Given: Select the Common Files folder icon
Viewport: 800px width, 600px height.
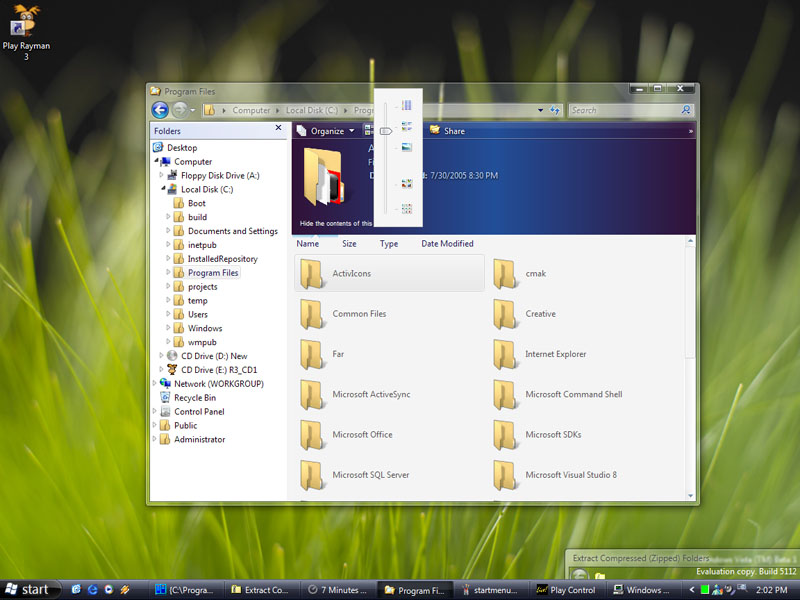Looking at the screenshot, I should (x=312, y=314).
